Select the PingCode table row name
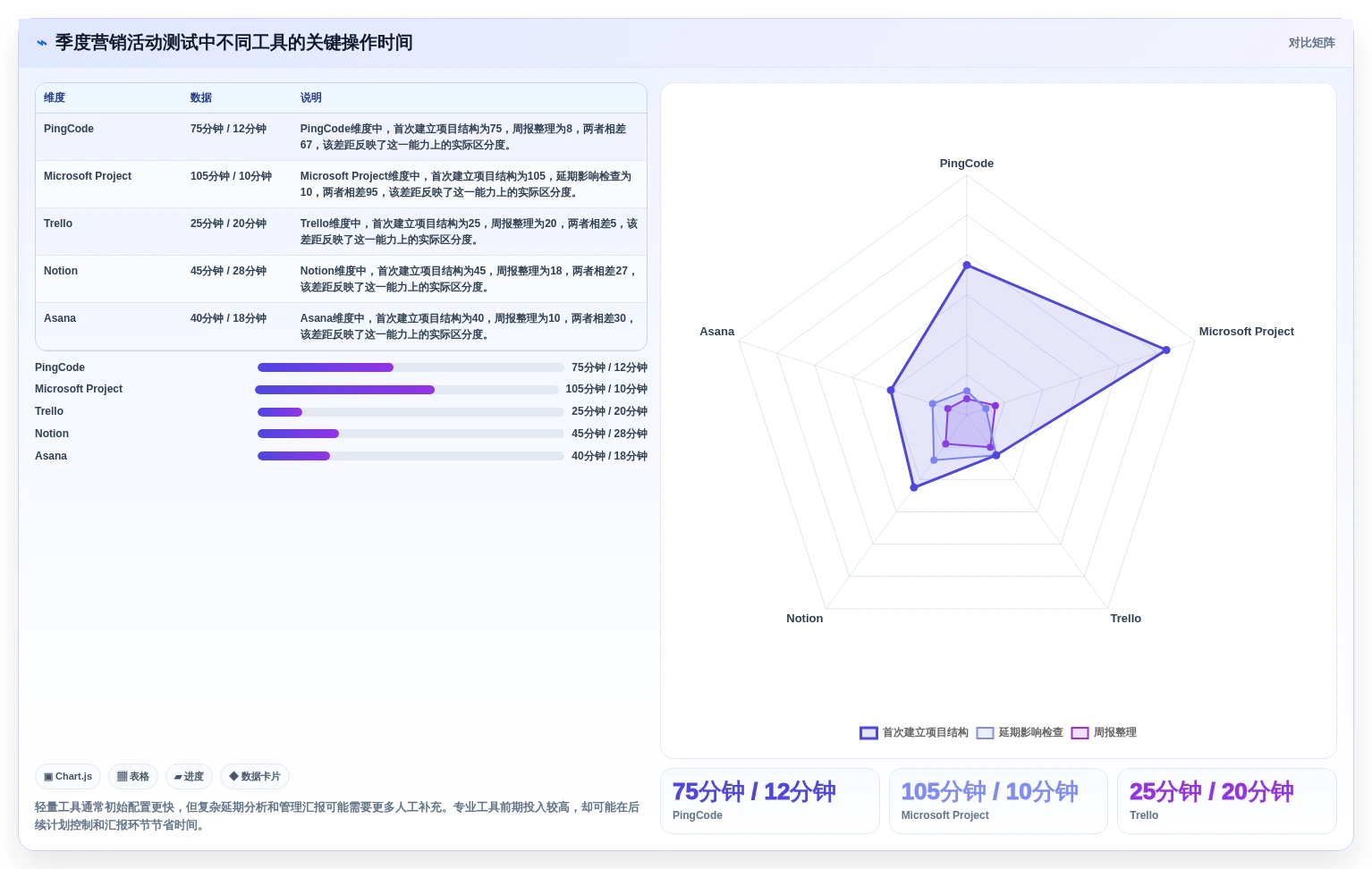1372x869 pixels. point(69,129)
